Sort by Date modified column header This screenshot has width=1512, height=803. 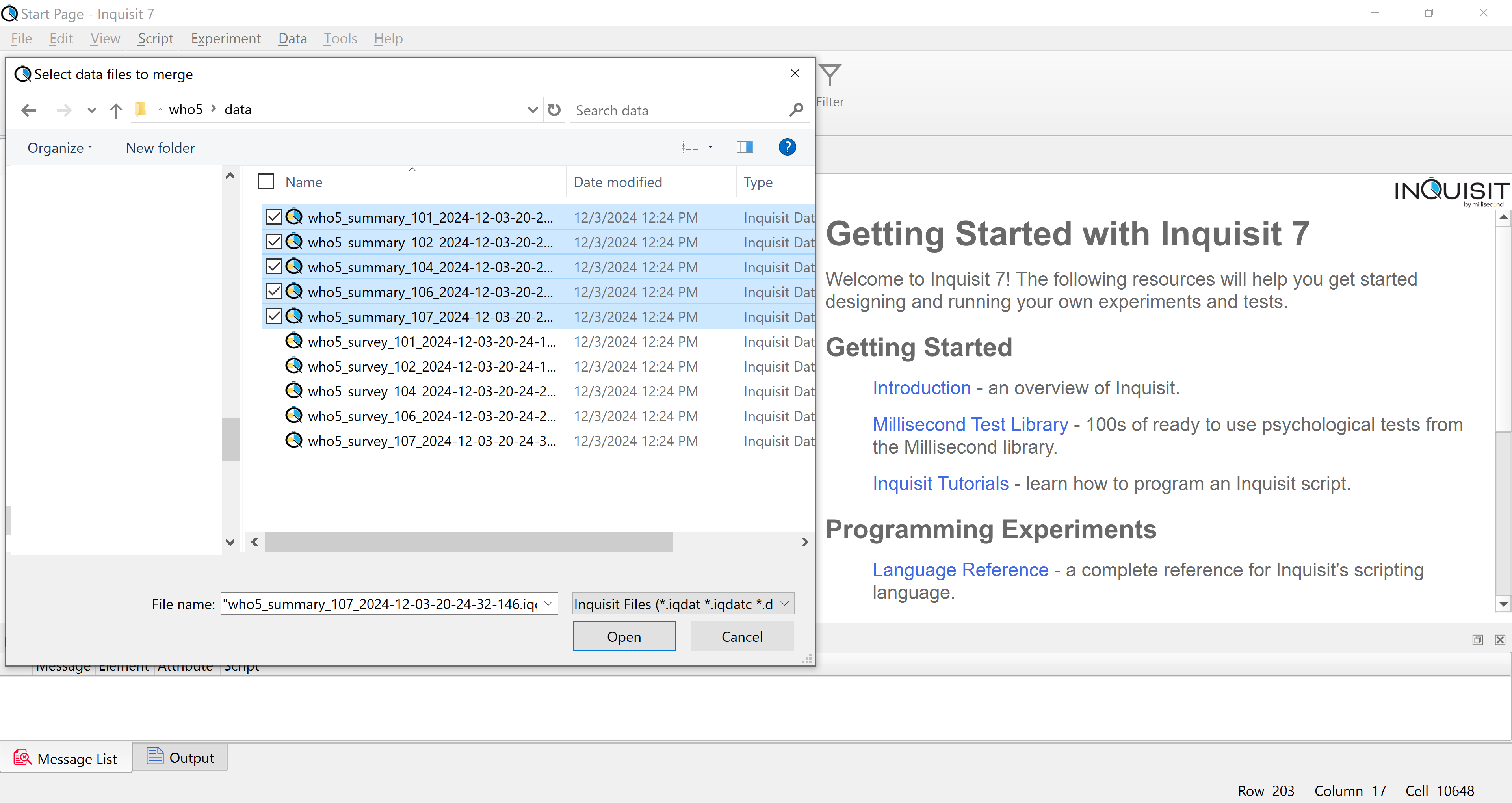[x=617, y=182]
